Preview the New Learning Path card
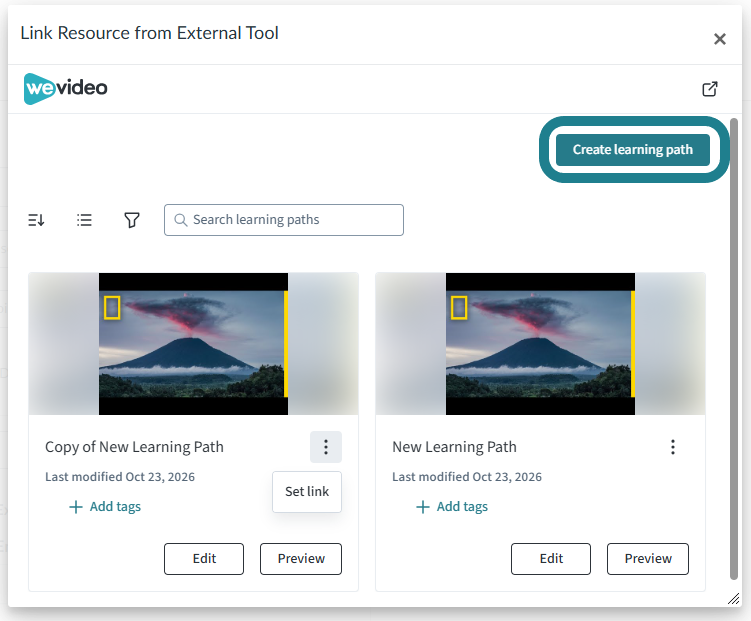 pyautogui.click(x=648, y=559)
